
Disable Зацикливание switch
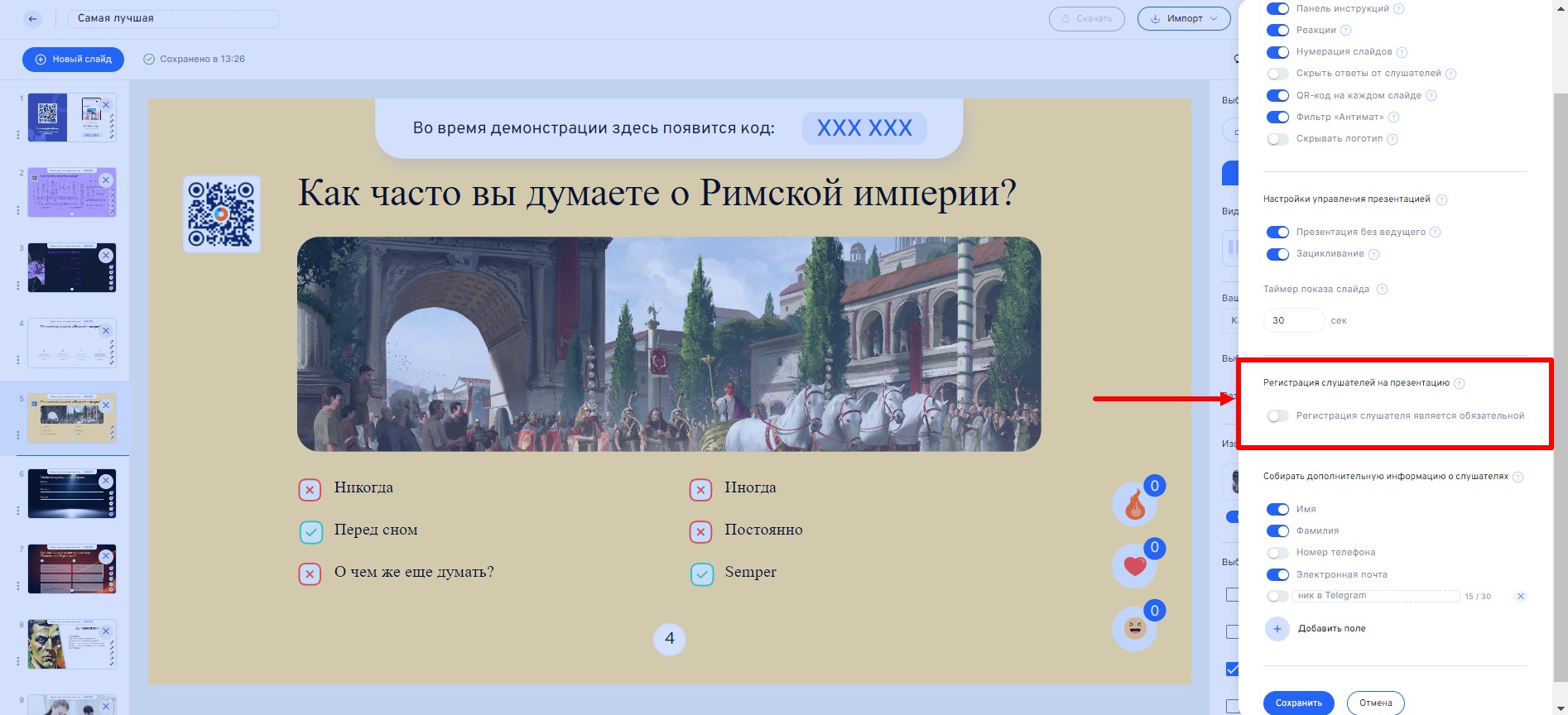click(x=1278, y=254)
